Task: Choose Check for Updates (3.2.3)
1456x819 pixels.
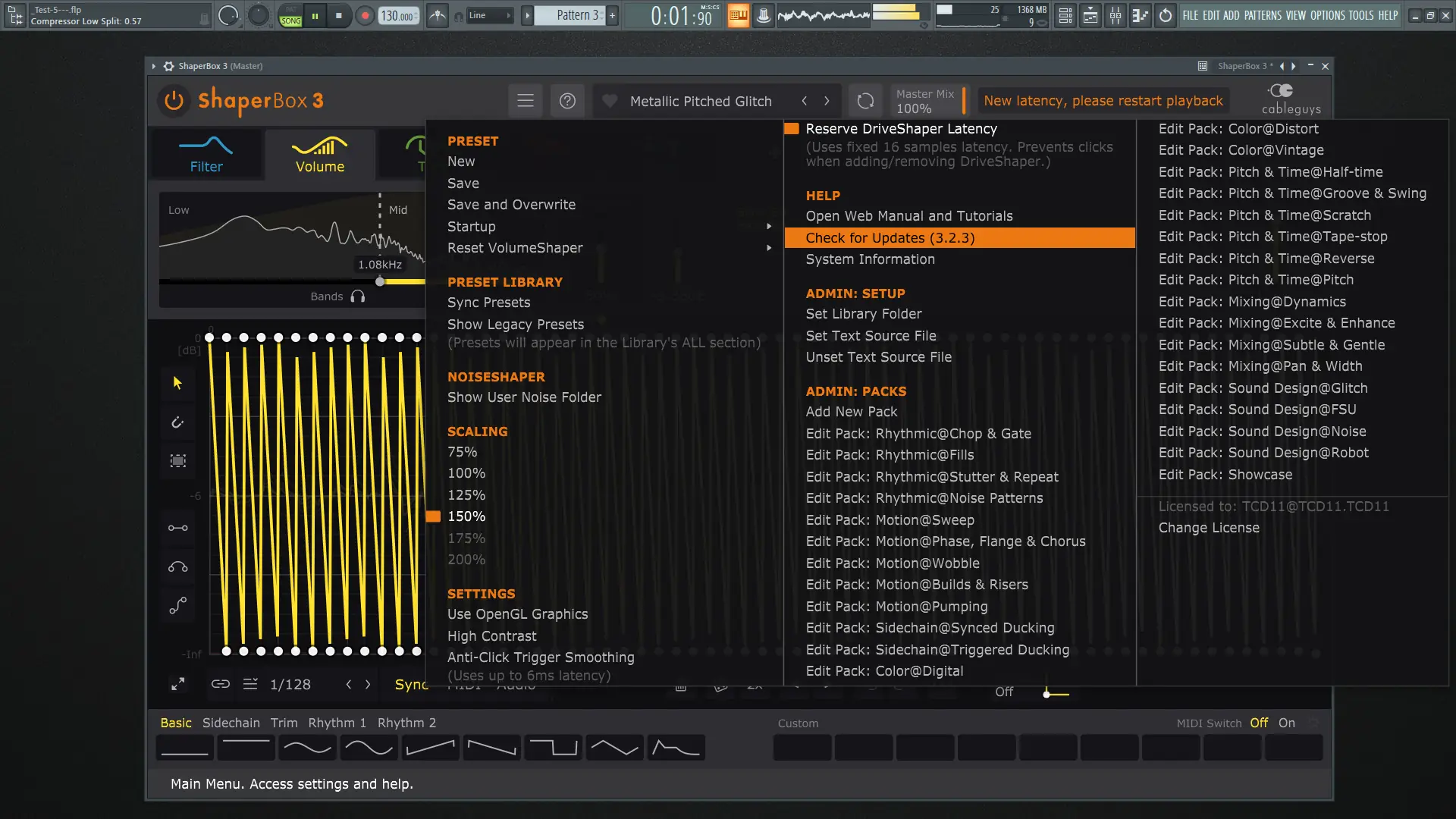Action: point(890,238)
